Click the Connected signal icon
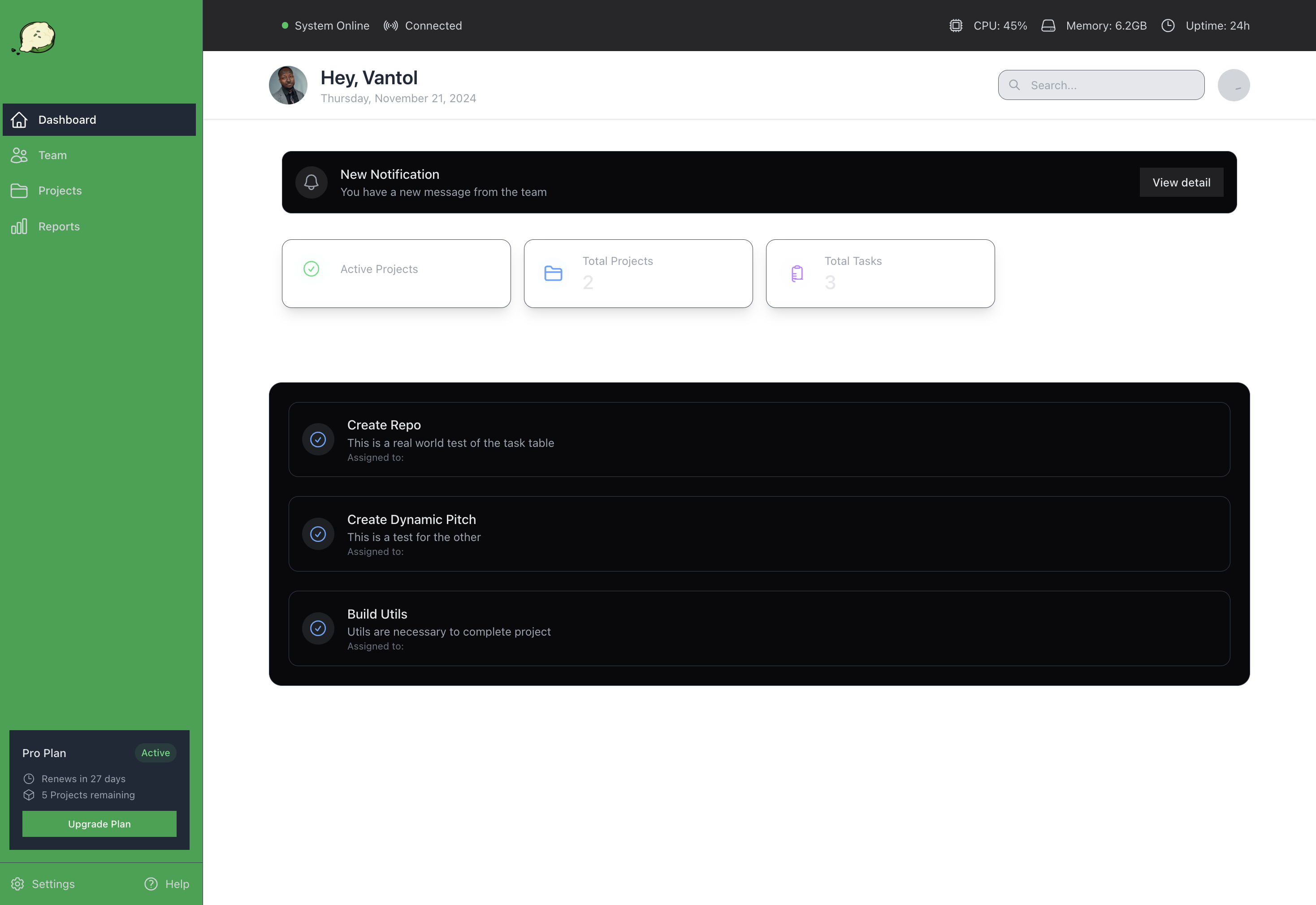The image size is (1316, 905). 390,26
